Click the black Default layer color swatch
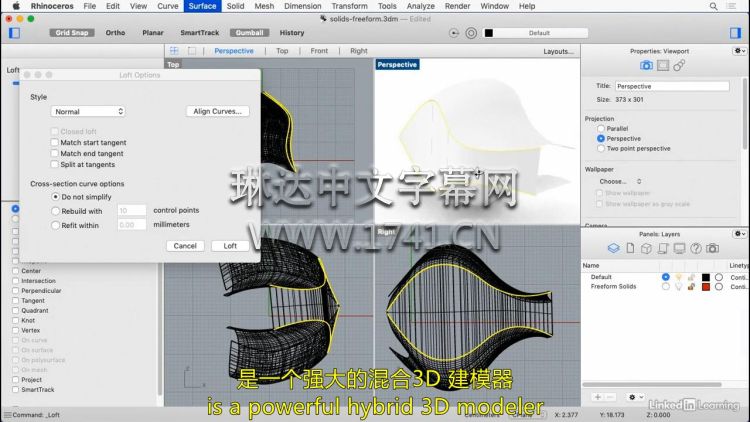 click(x=706, y=277)
